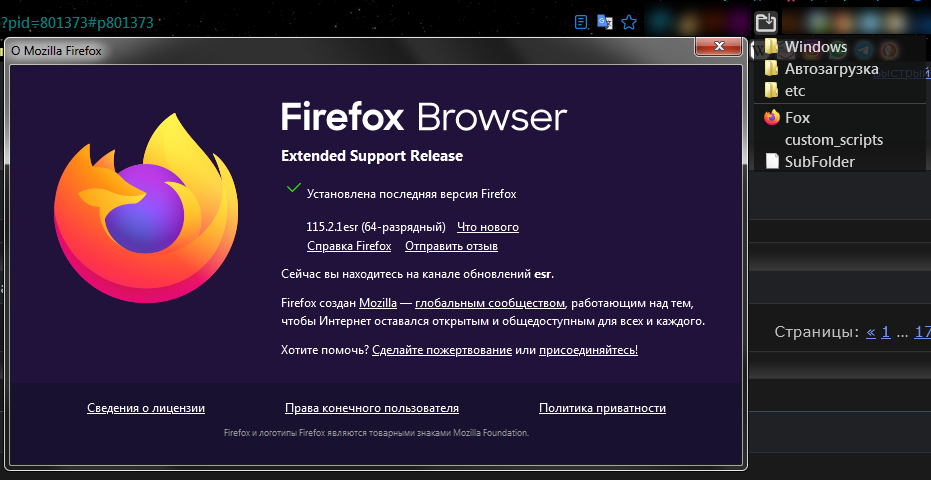Close the О Mozilla Firefox dialog
Screen dimensions: 931x480
[x=718, y=46]
